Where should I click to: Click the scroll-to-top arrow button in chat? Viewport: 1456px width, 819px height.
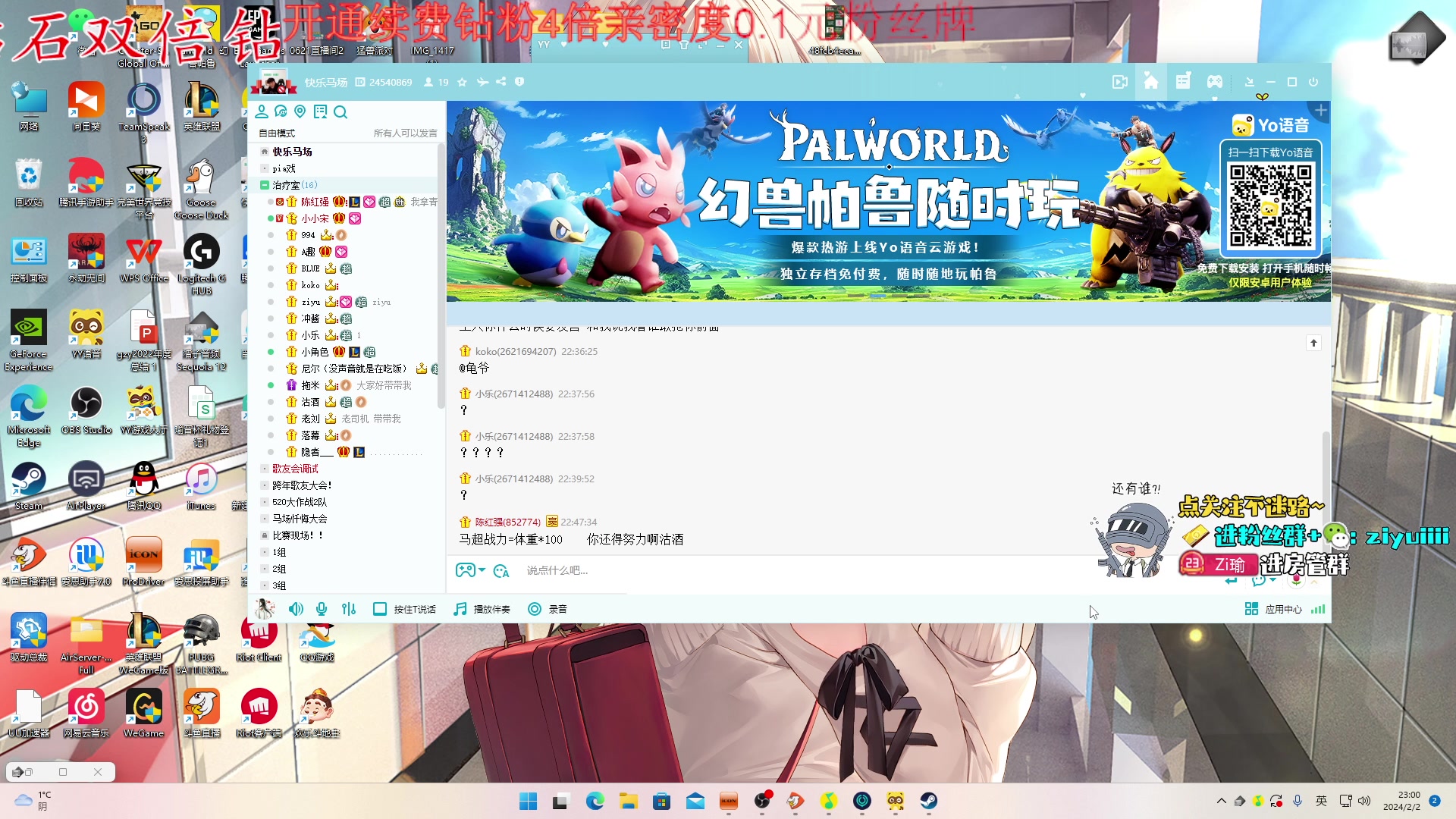(1313, 343)
